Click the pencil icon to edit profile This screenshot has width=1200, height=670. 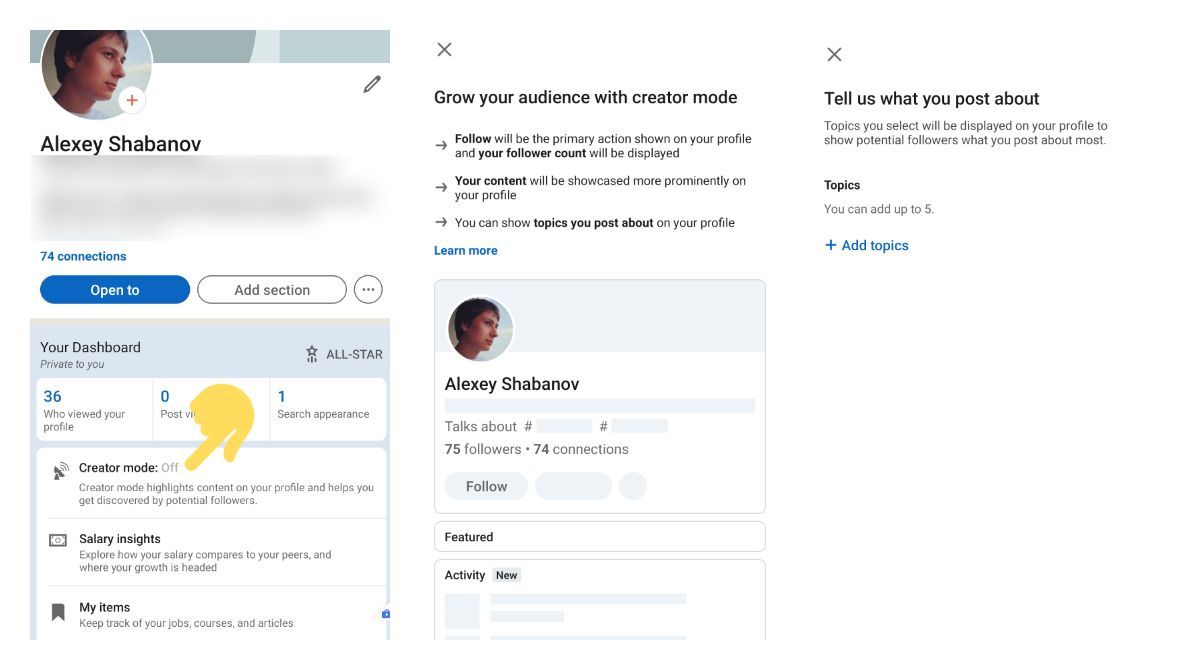371,85
